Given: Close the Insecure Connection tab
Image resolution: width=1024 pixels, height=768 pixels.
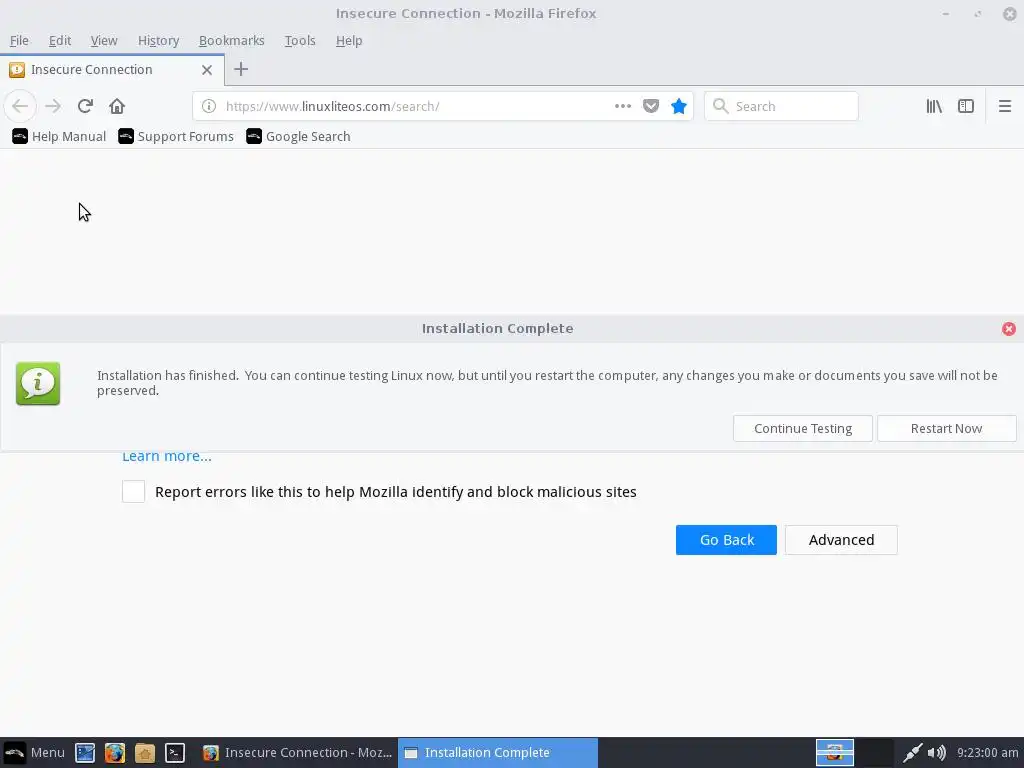Looking at the screenshot, I should pos(207,70).
